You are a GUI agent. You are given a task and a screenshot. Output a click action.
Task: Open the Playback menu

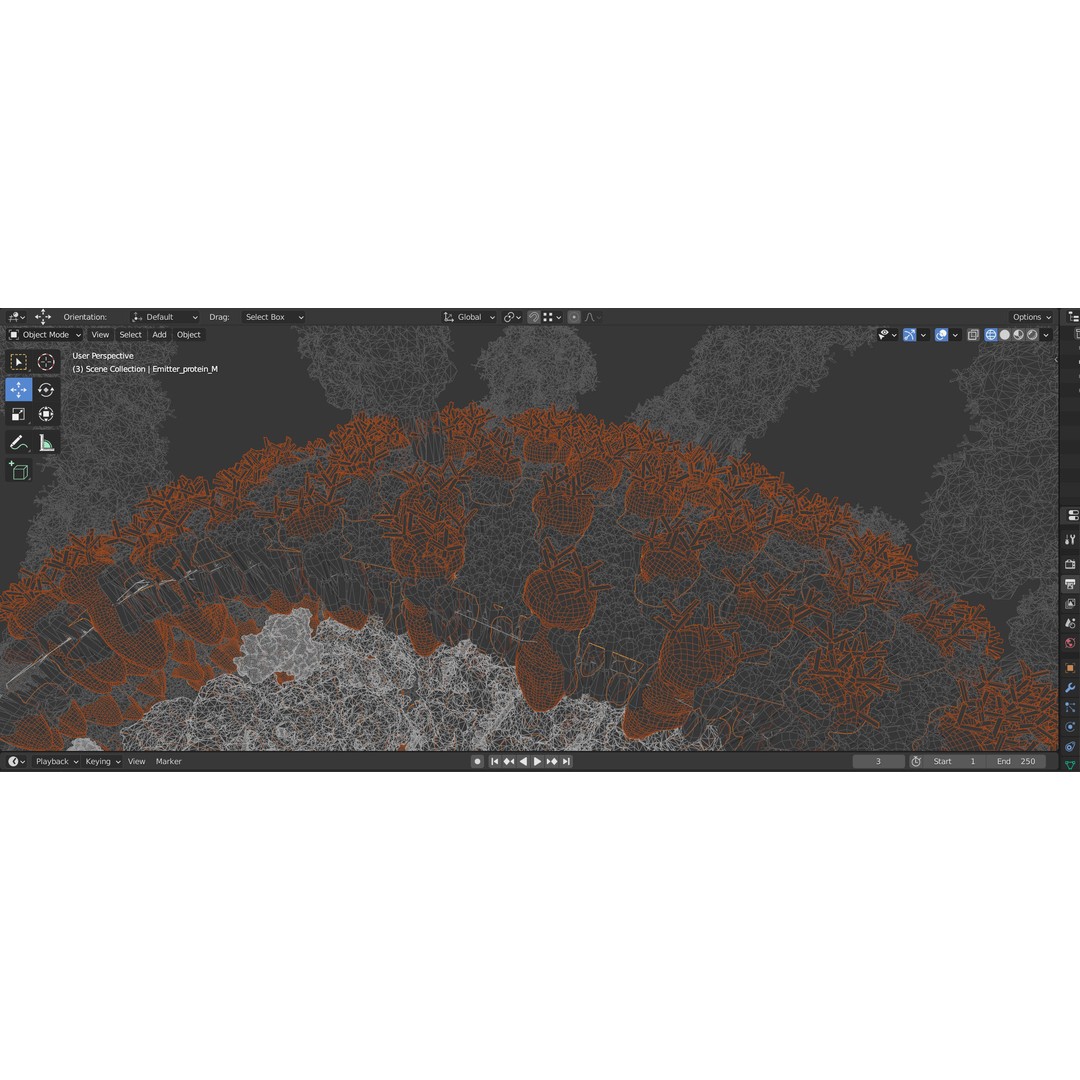point(56,761)
